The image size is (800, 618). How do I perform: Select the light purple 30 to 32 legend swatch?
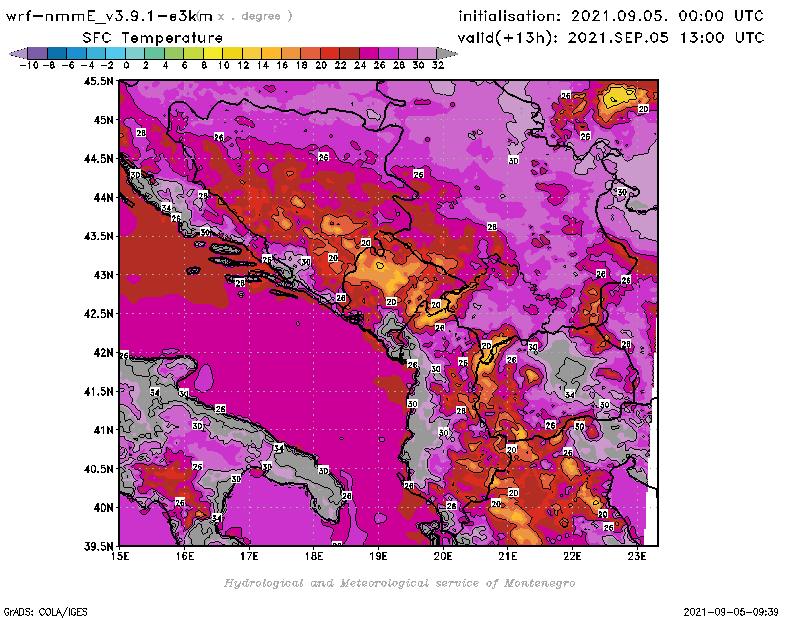427,54
